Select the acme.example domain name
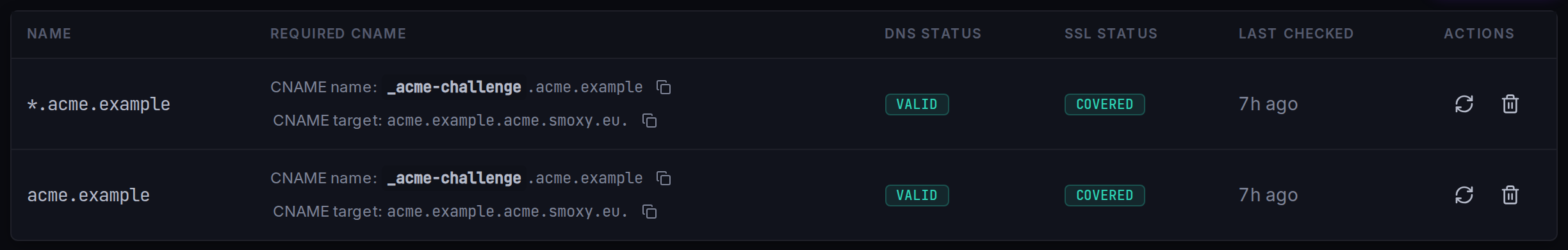 (x=88, y=196)
